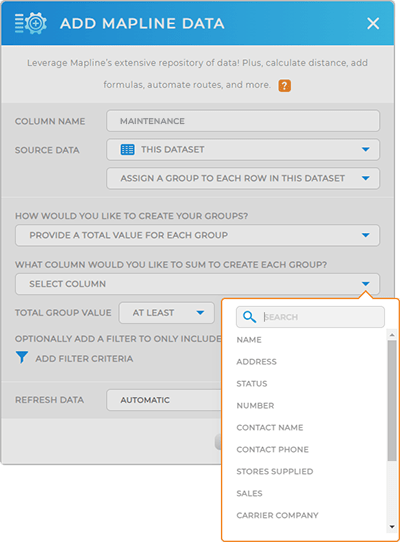Click the scrollbar up arrow

coord(392,335)
